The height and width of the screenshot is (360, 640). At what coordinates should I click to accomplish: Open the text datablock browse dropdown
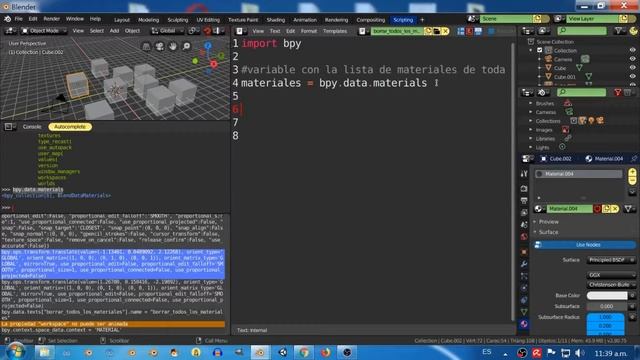pos(363,31)
